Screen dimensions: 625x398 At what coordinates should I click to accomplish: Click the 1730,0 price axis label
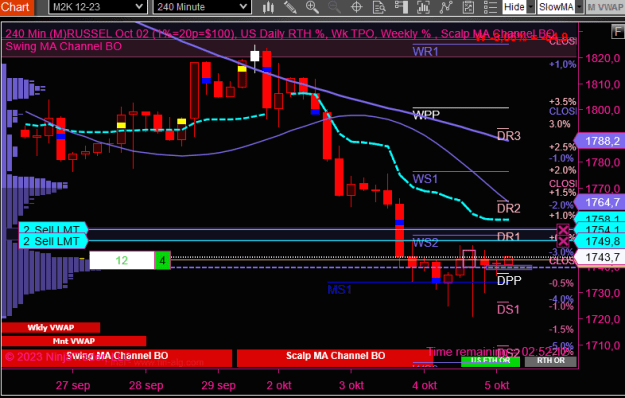(603, 293)
